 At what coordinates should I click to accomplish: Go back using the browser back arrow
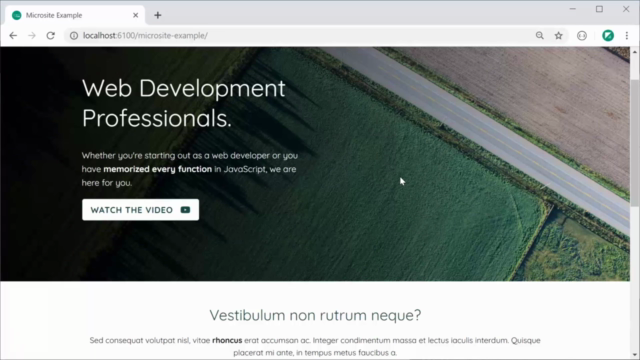click(x=13, y=36)
